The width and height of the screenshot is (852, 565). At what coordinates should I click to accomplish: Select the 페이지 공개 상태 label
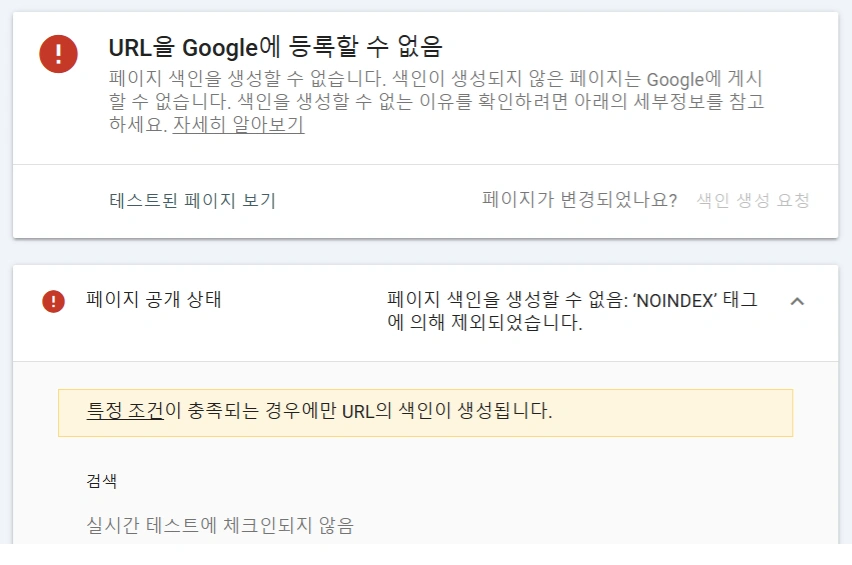(154, 300)
